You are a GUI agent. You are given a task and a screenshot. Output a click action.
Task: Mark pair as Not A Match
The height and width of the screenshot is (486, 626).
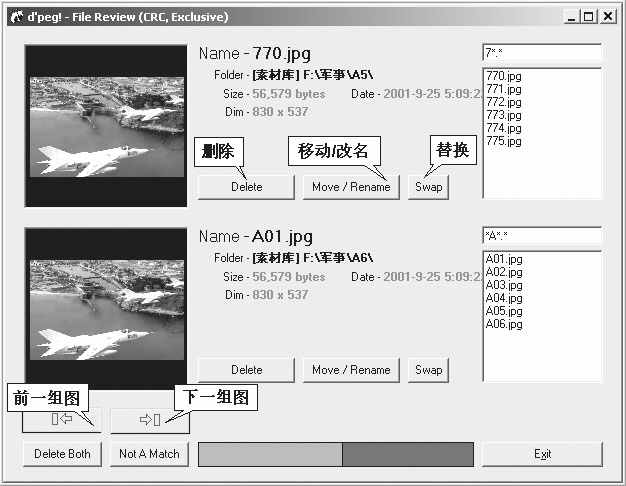click(x=149, y=454)
